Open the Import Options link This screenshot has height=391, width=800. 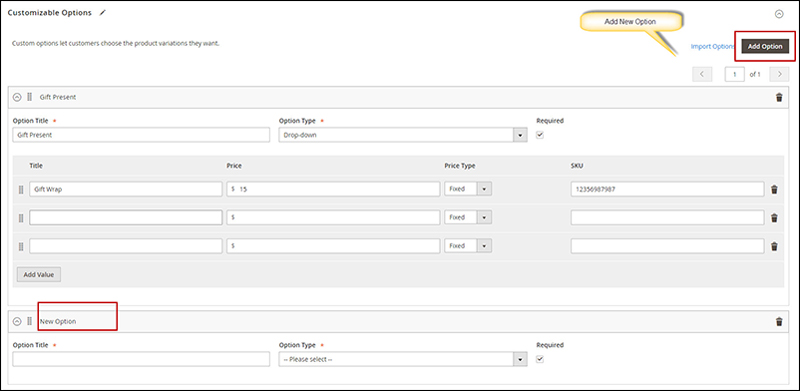point(712,46)
